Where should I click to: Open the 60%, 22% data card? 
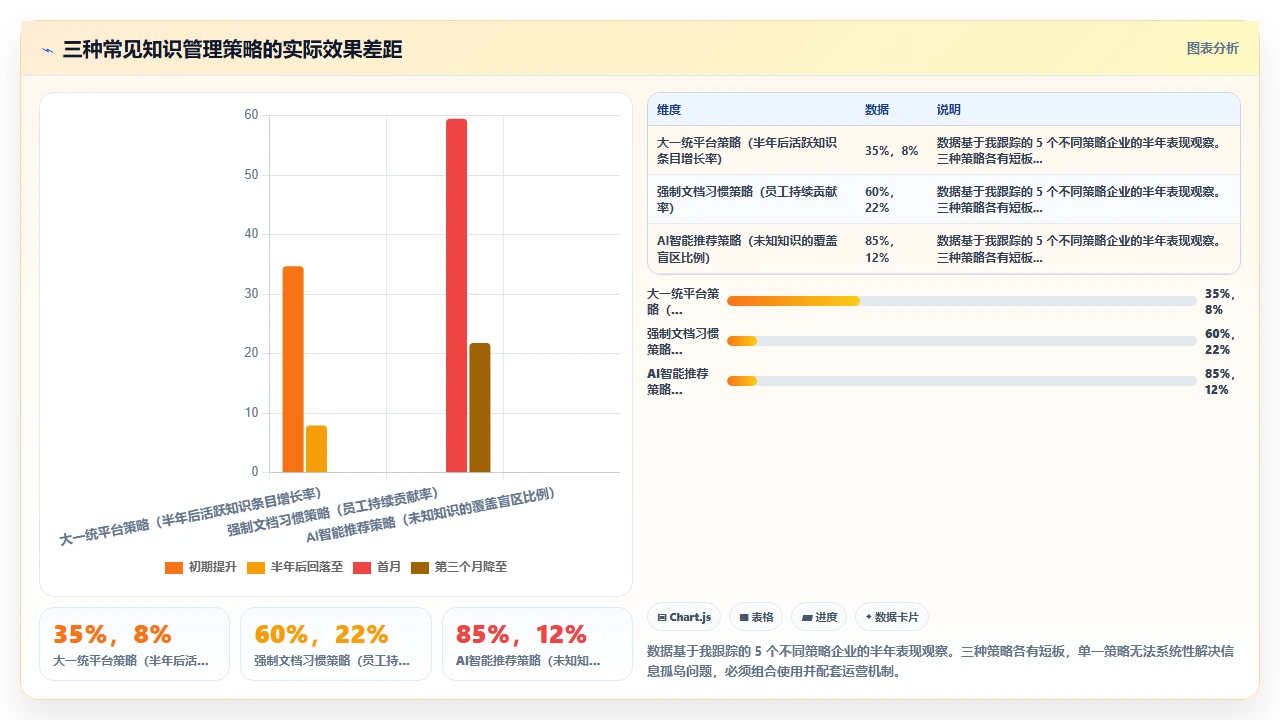click(x=336, y=644)
